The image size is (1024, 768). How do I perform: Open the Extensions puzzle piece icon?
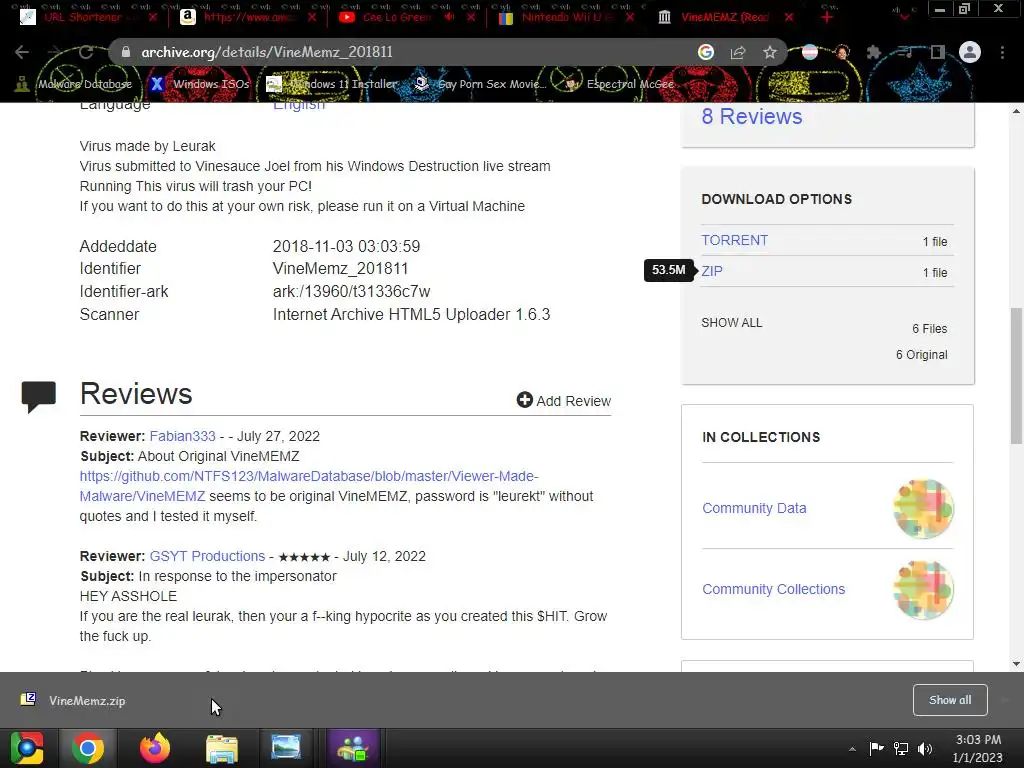pos(874,52)
